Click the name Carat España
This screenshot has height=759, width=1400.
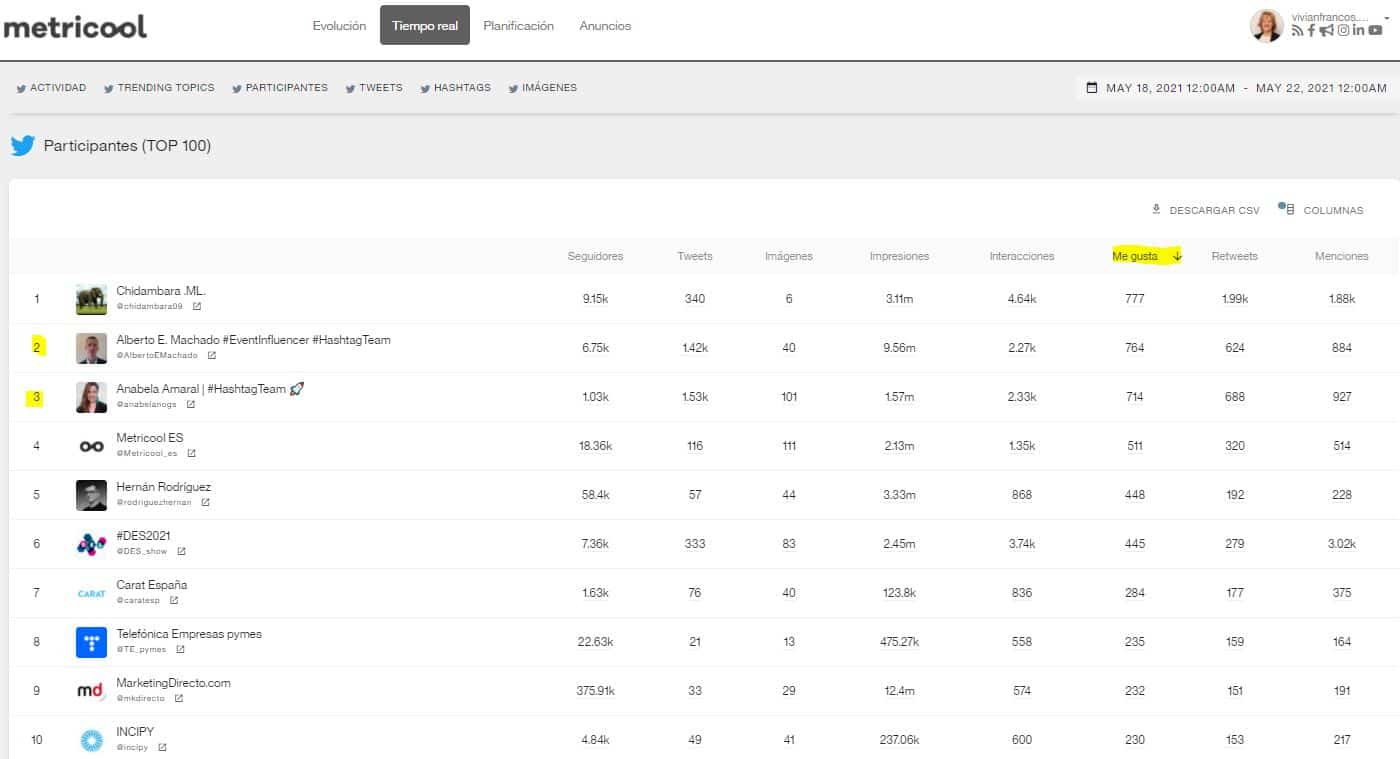(152, 585)
